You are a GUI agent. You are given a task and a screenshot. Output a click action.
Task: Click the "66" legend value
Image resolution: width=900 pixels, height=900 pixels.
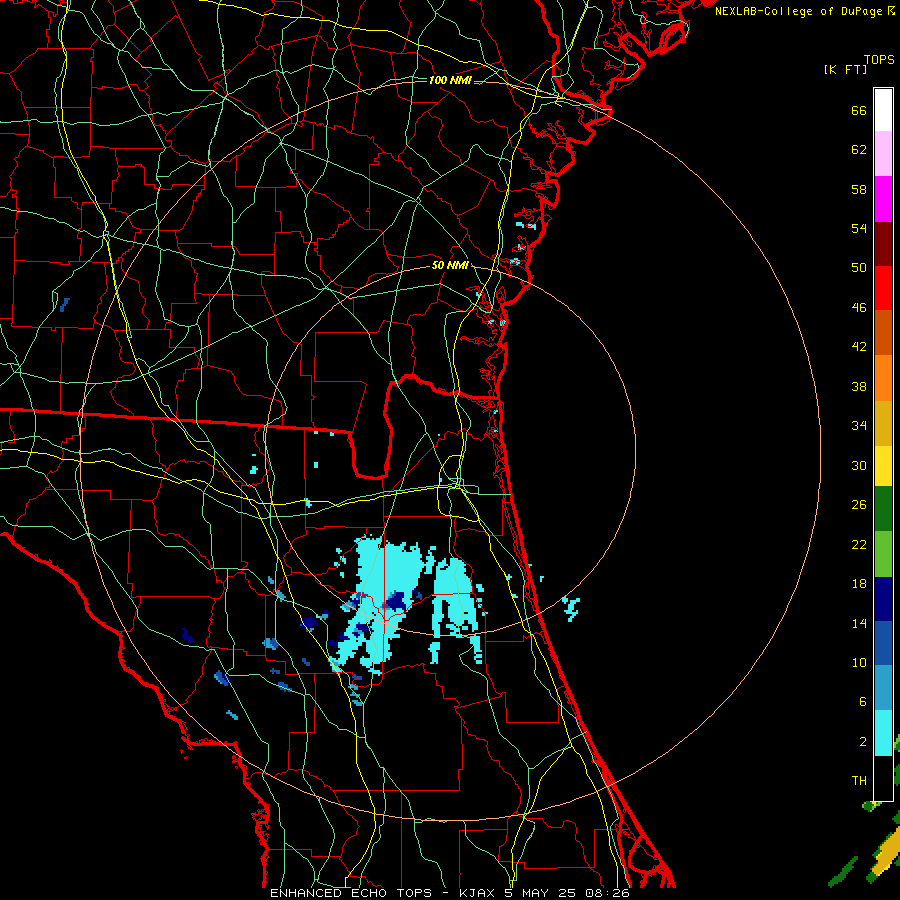(859, 110)
